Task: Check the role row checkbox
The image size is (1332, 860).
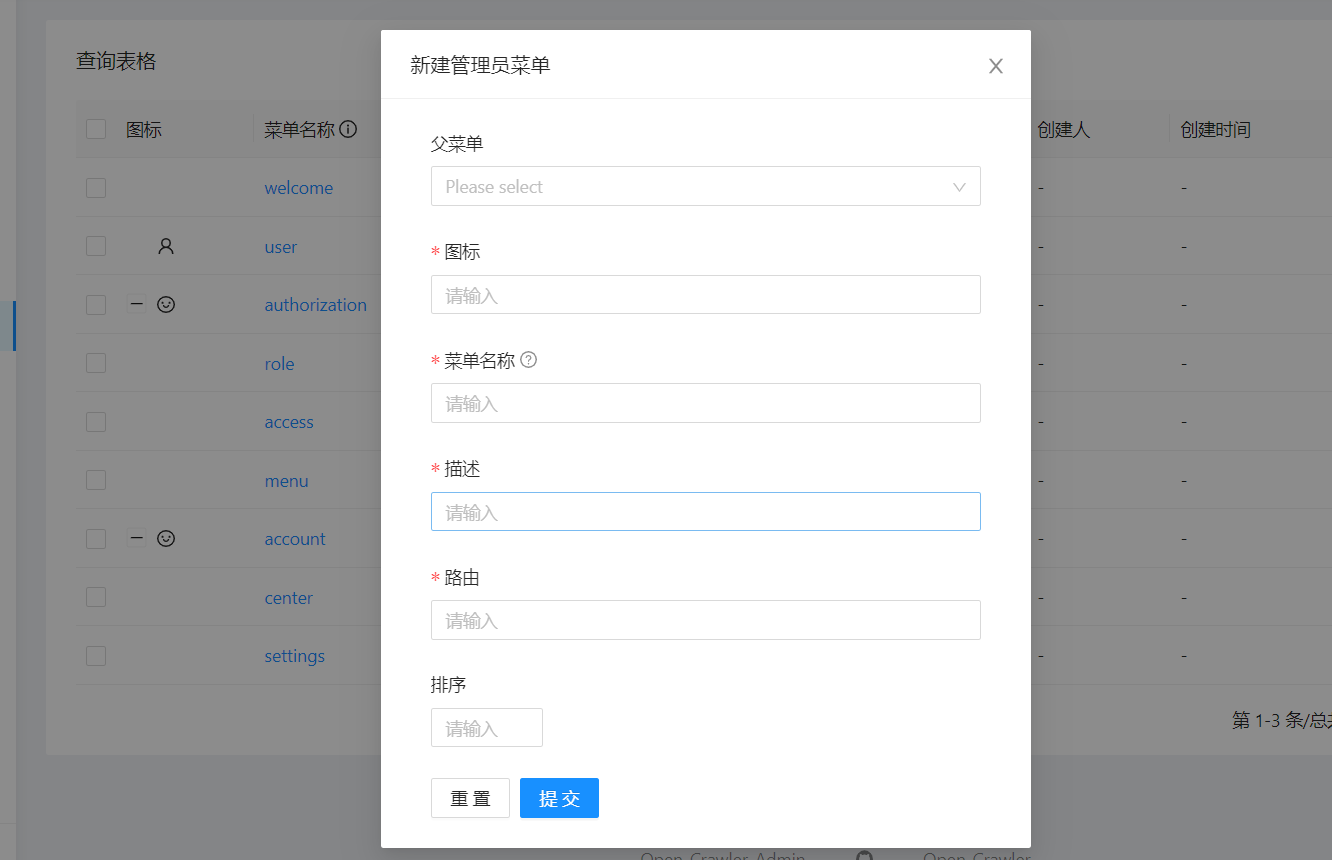Action: tap(96, 363)
